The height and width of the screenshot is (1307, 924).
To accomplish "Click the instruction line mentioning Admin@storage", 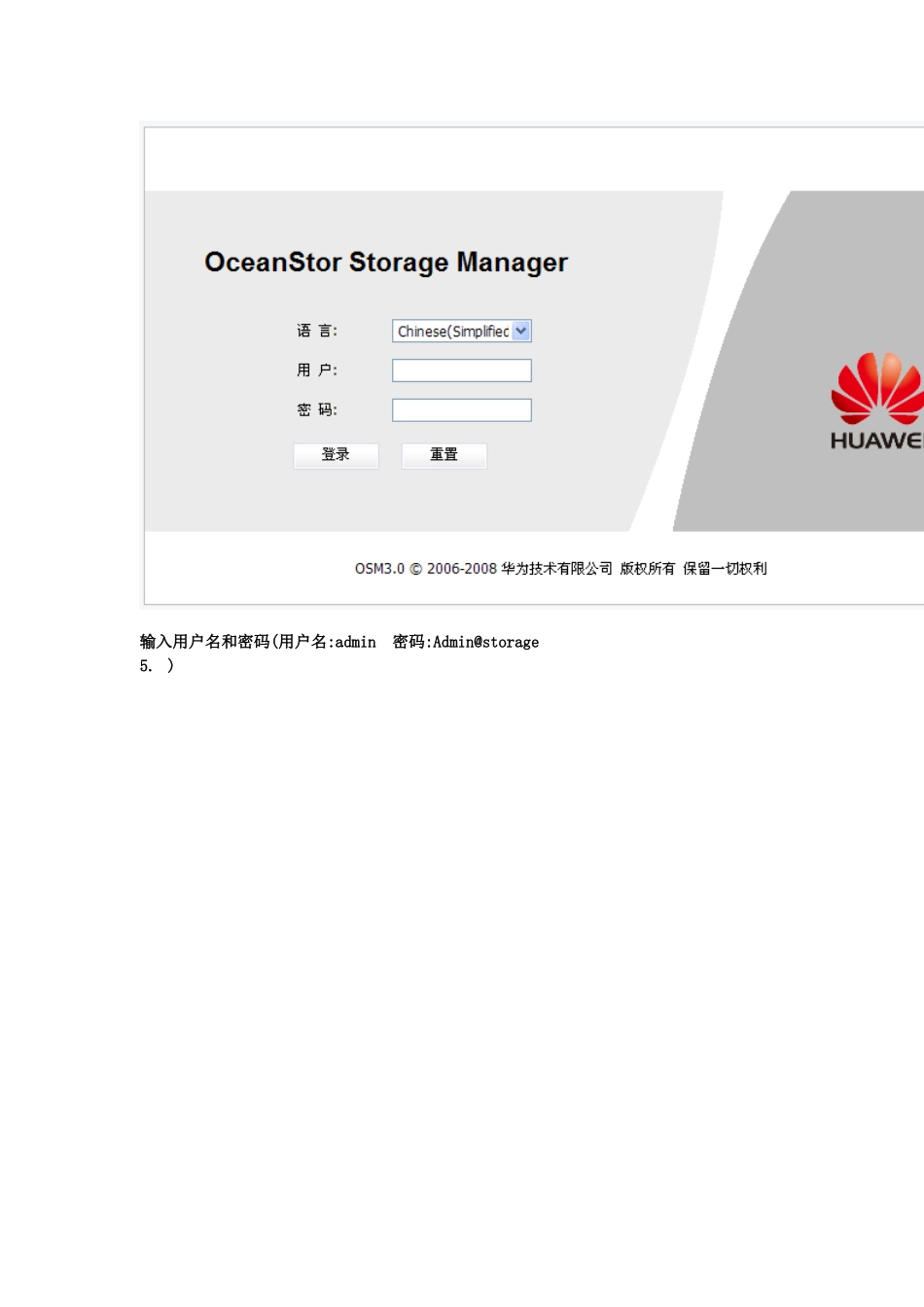I will click(x=339, y=642).
